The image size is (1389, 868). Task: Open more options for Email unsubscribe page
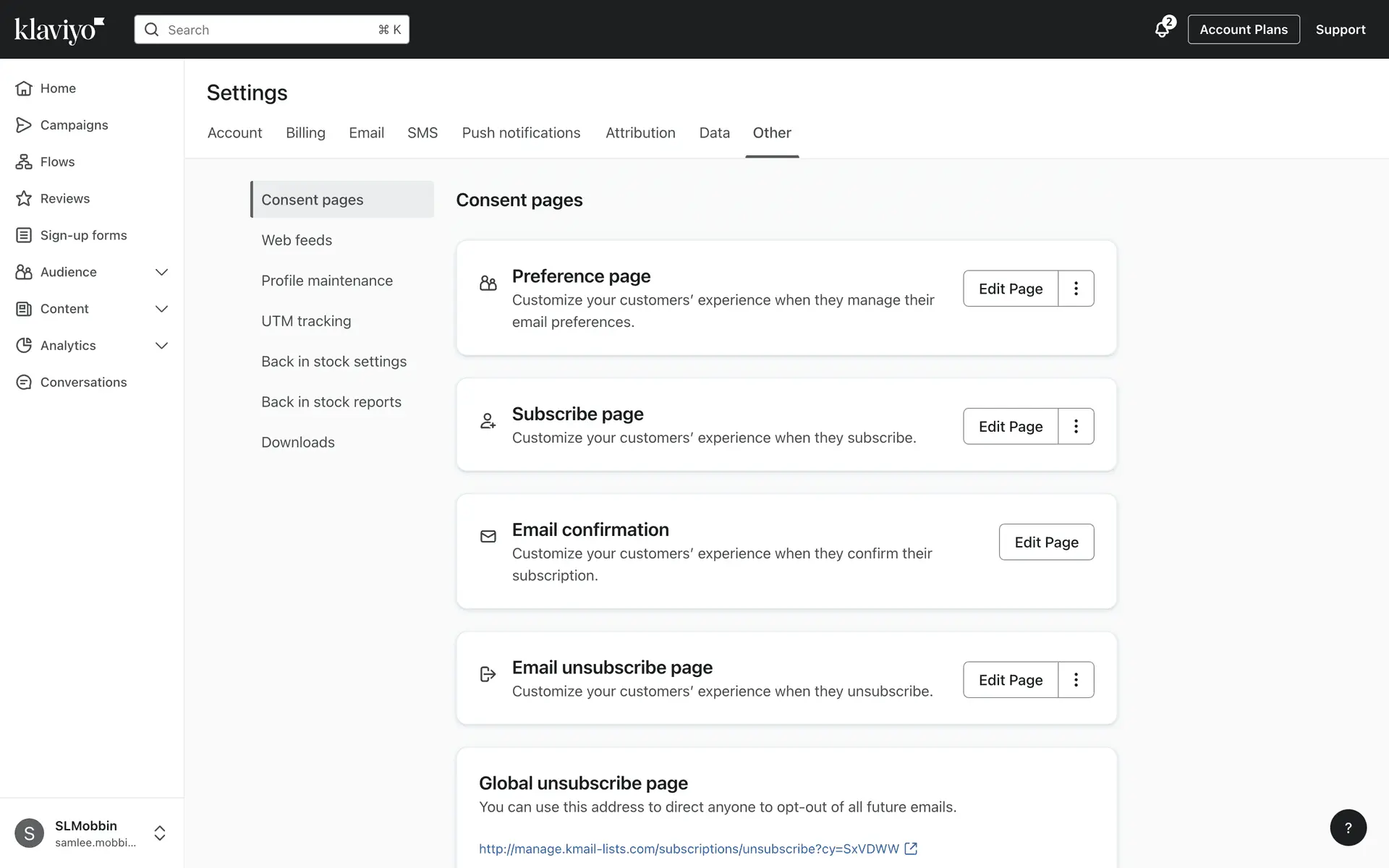[x=1076, y=680]
